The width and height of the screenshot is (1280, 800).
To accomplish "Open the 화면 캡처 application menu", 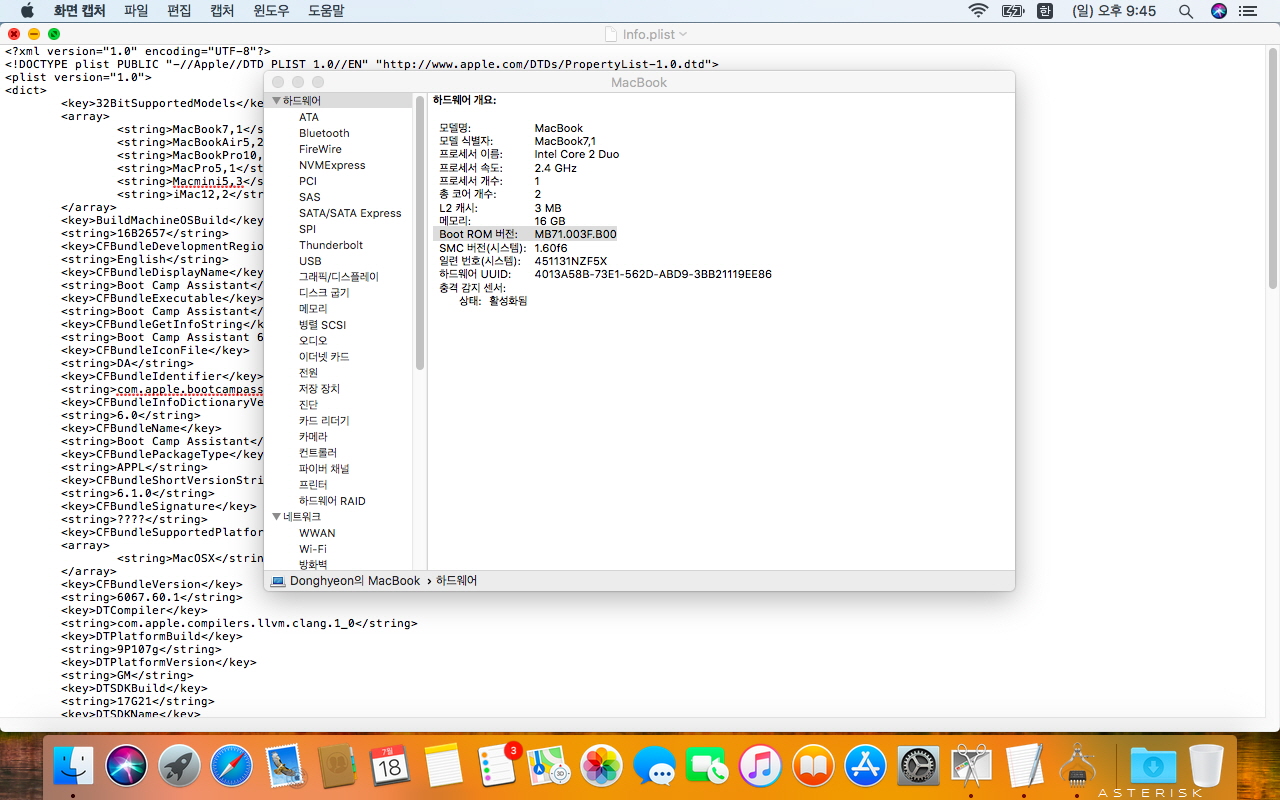I will [x=79, y=11].
